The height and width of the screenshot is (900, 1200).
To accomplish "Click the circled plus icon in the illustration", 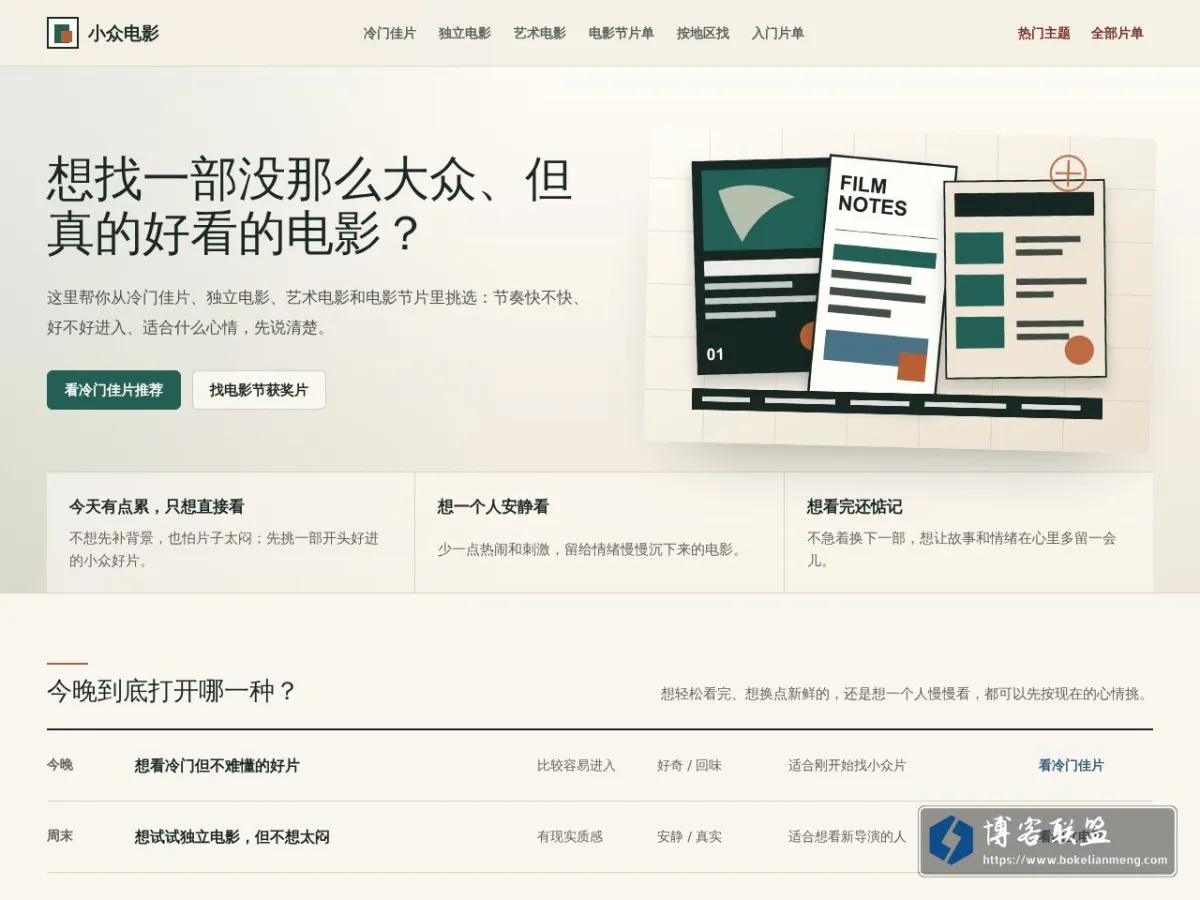I will 1068,174.
